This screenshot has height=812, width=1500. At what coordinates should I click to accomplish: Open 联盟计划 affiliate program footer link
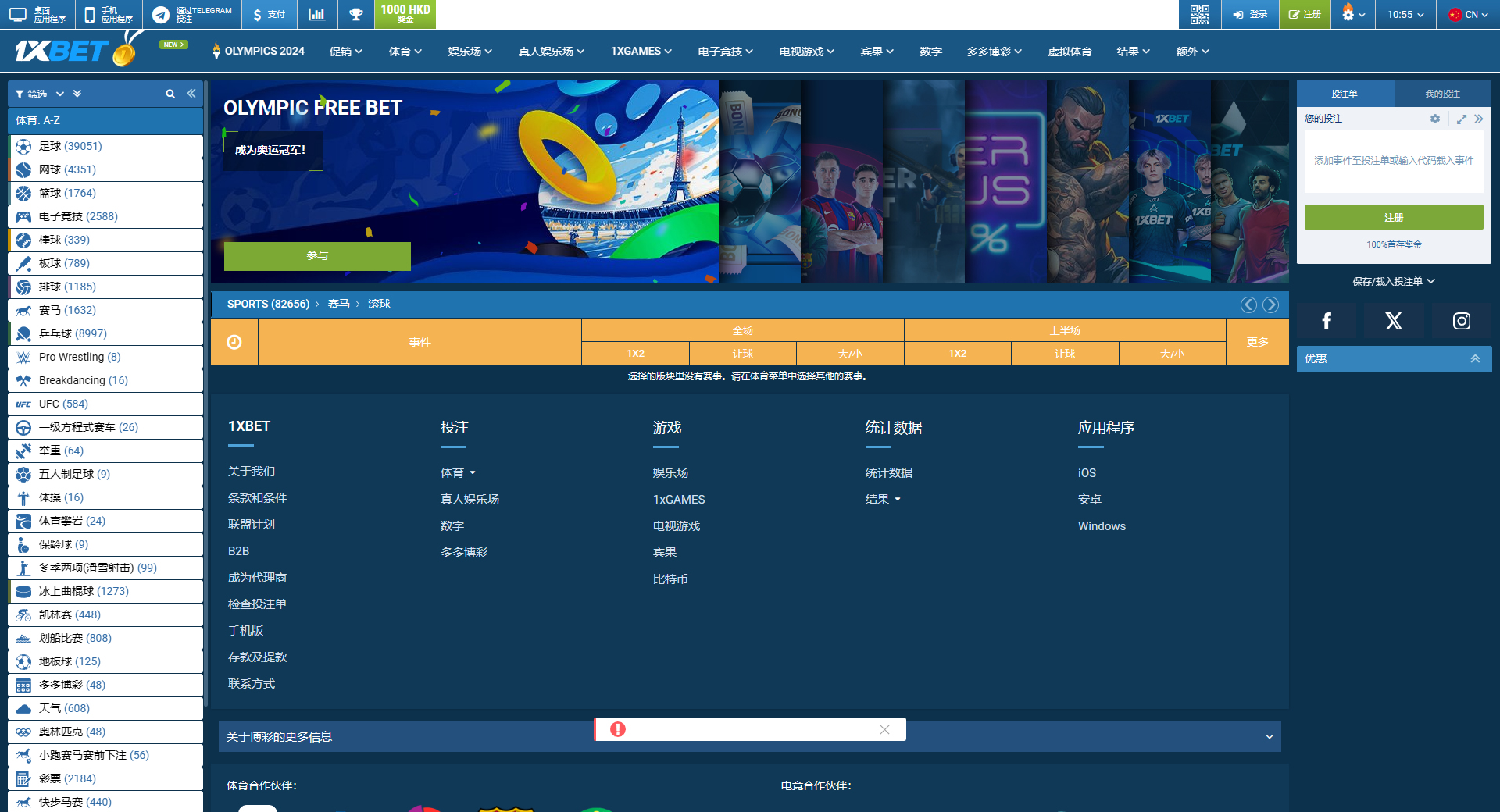click(252, 525)
